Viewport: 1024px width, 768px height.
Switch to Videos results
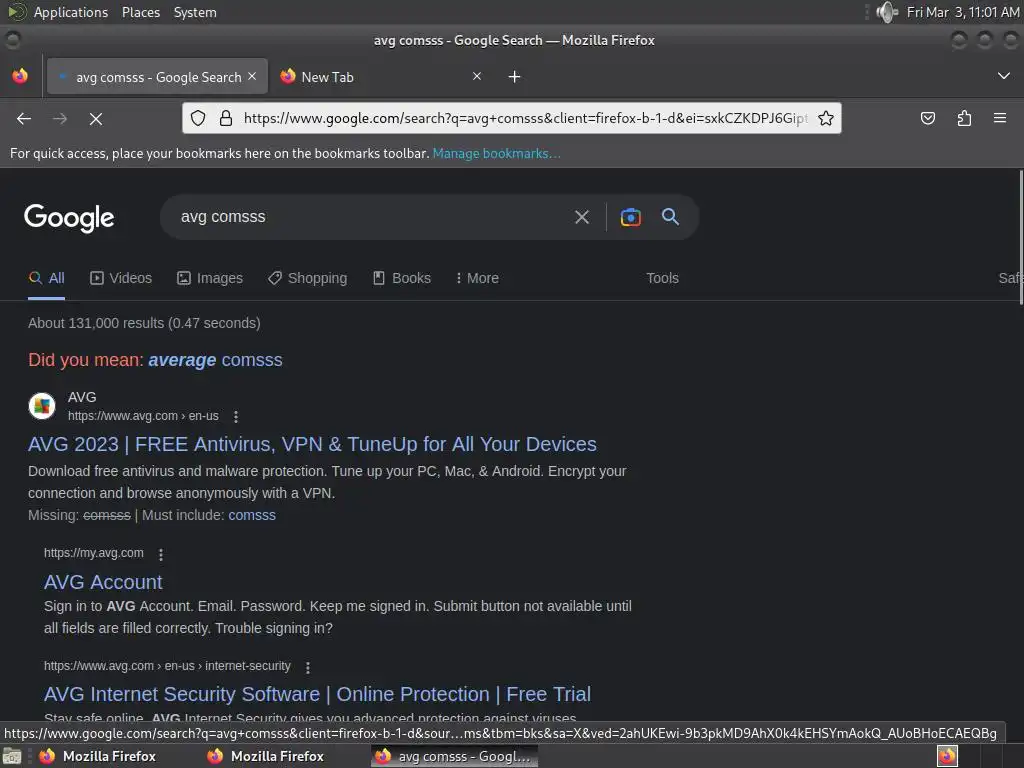[x=121, y=278]
